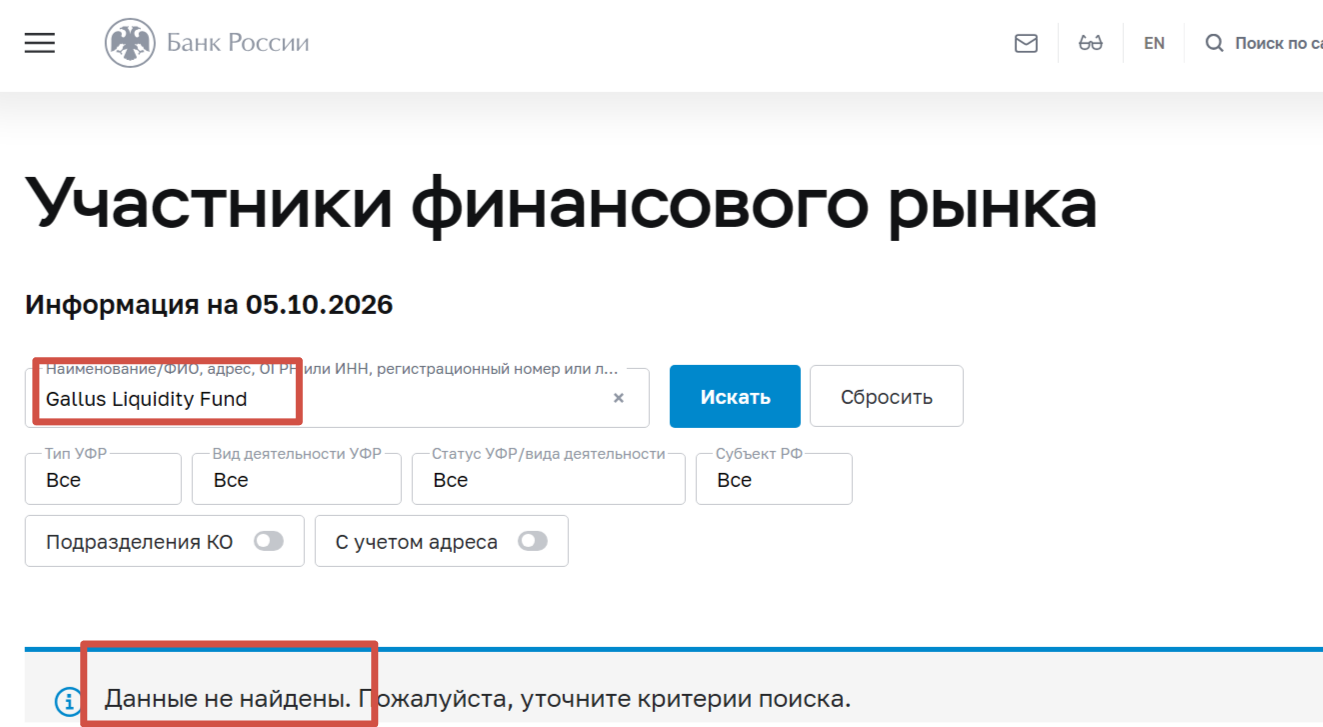Toggle the С учетом адреса switch
This screenshot has height=727, width=1323.
[x=533, y=541]
